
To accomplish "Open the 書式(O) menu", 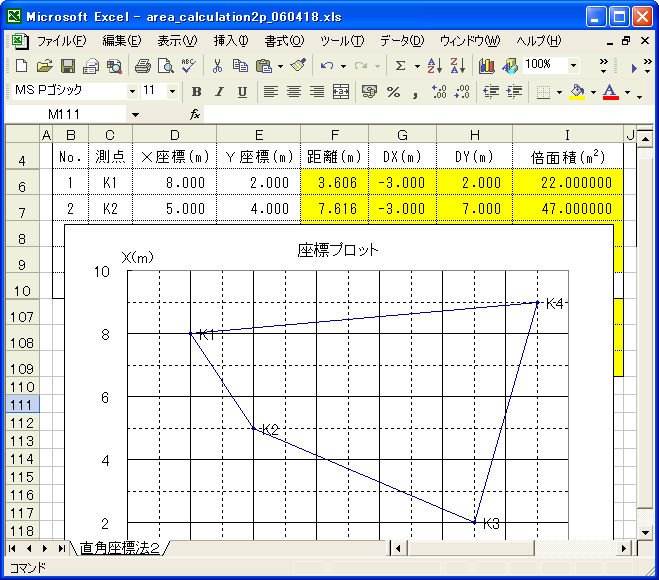I will (284, 41).
